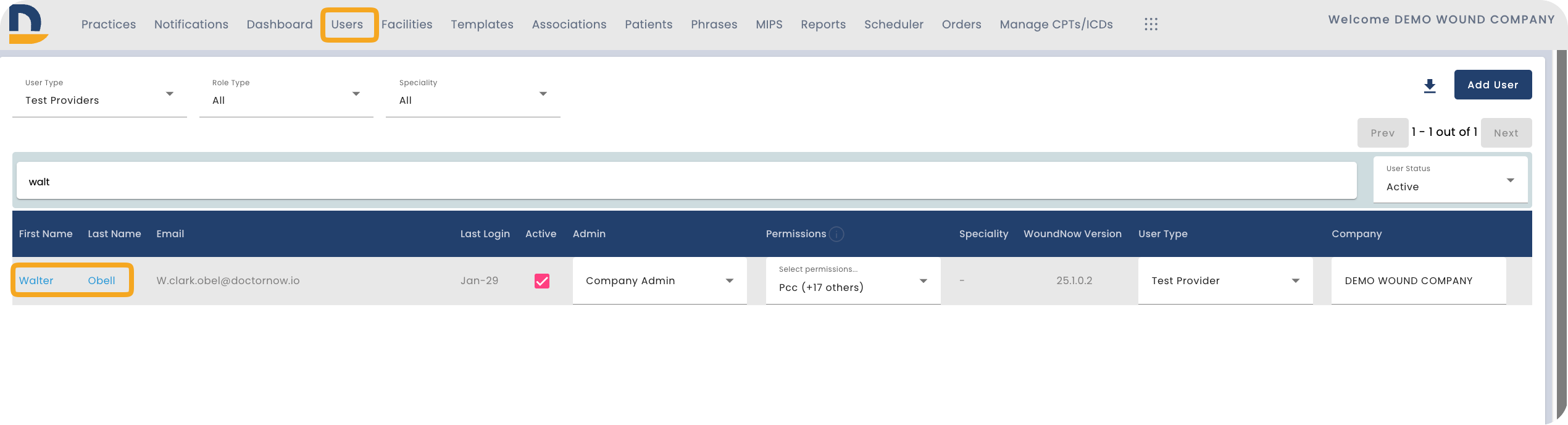Click the Next pagination button
The height and width of the screenshot is (425, 1568).
(x=1506, y=133)
